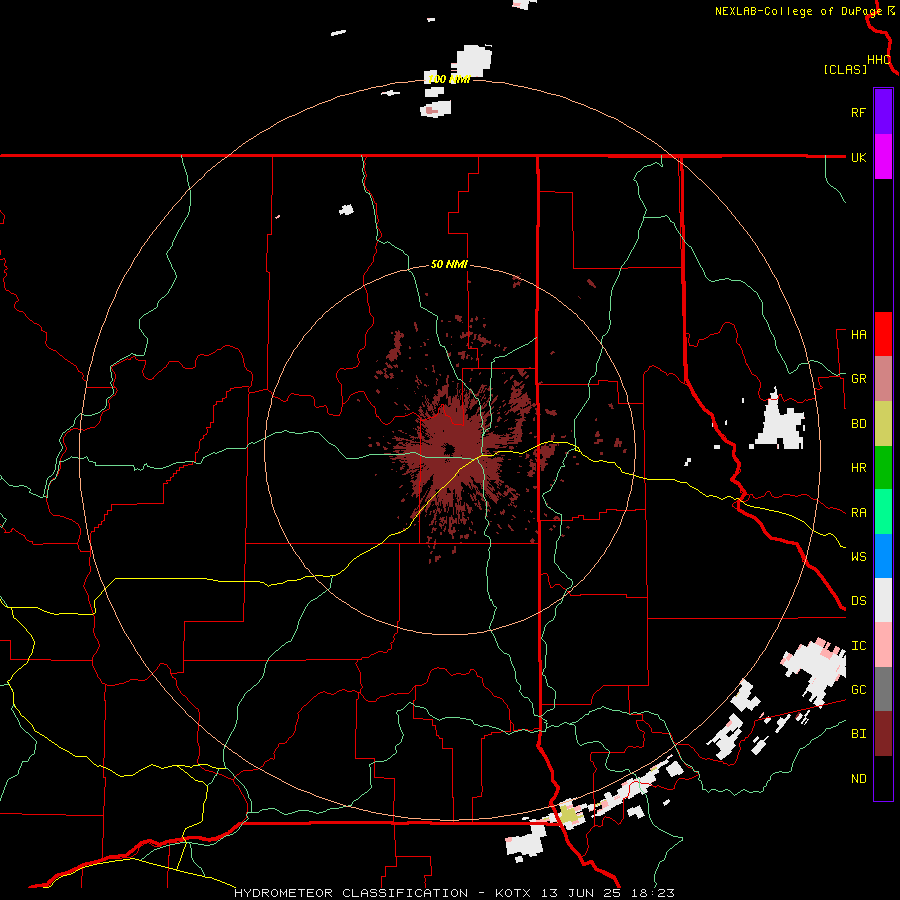Click the BD yellow legend swatch
Screen dimensions: 900x900
point(883,424)
